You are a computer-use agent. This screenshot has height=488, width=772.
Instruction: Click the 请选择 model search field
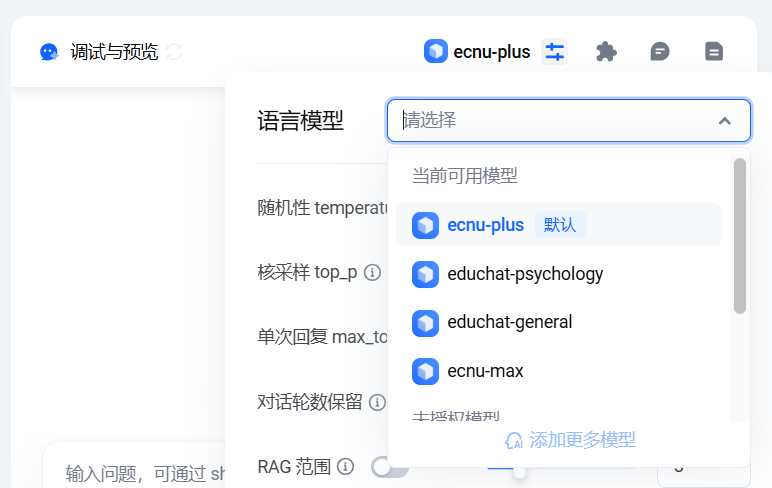coord(569,121)
